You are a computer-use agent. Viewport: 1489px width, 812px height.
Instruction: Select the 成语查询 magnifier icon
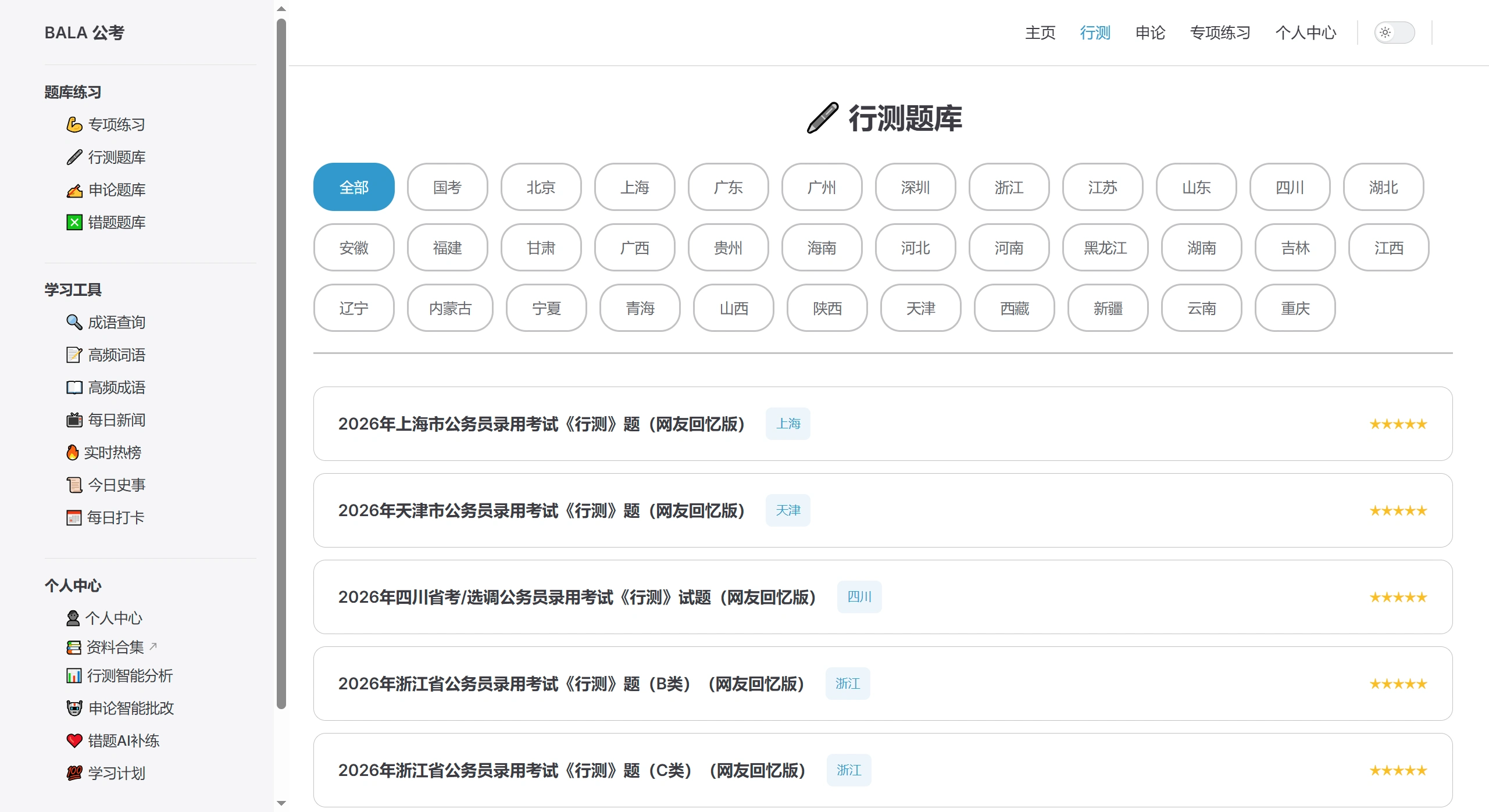pos(74,322)
